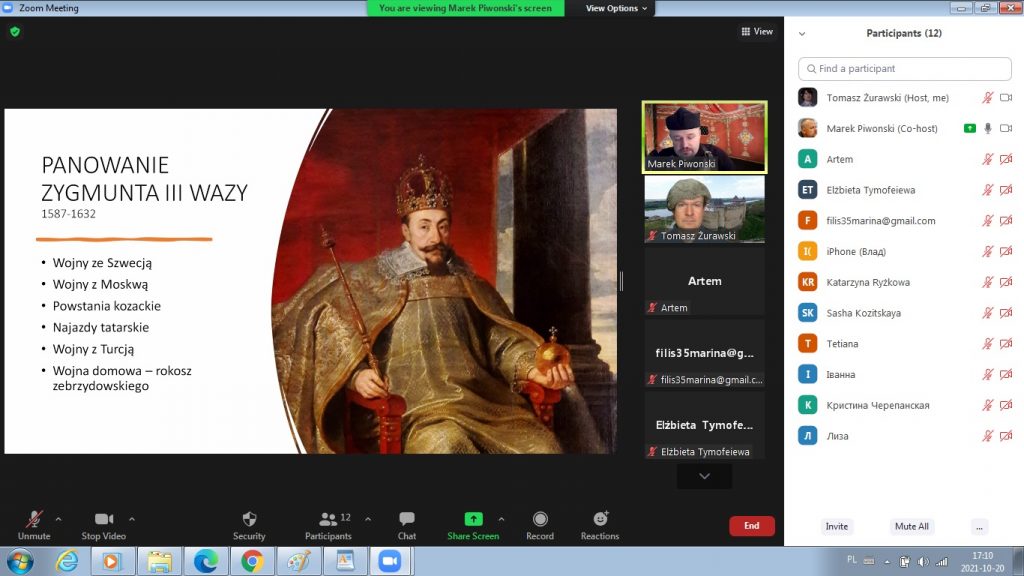The width and height of the screenshot is (1024, 576).
Task: Click the Participants icon in toolbar
Action: click(328, 519)
